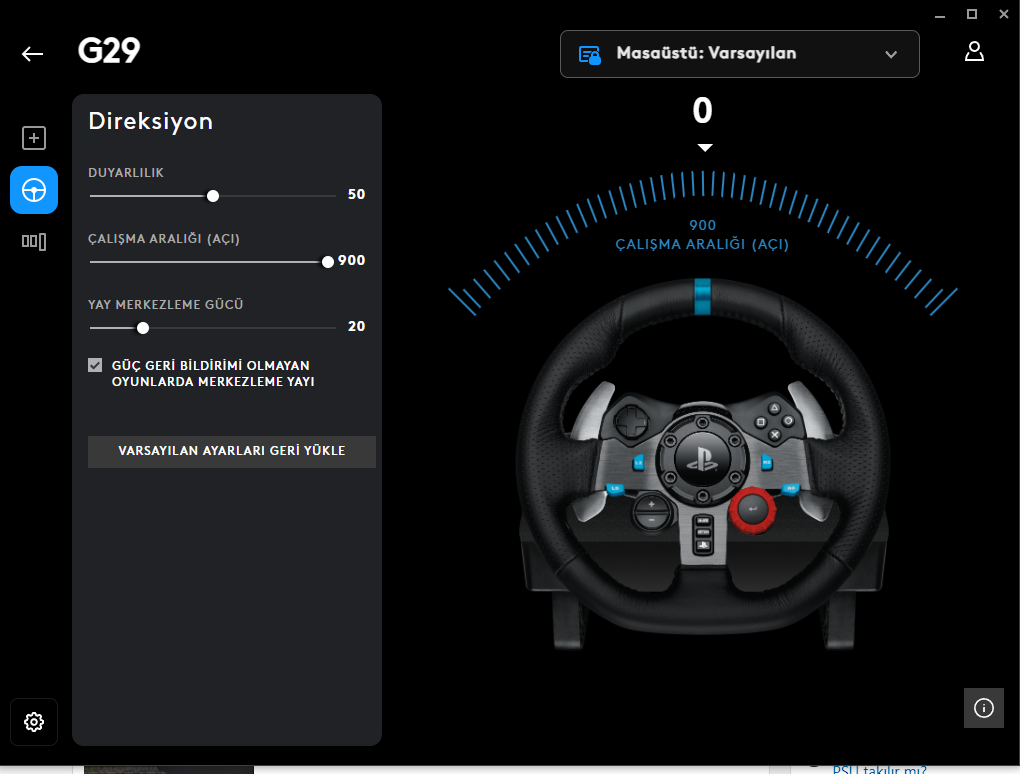This screenshot has width=1020, height=774.
Task: Click the PlayStation logo button on wheel
Action: tap(703, 458)
